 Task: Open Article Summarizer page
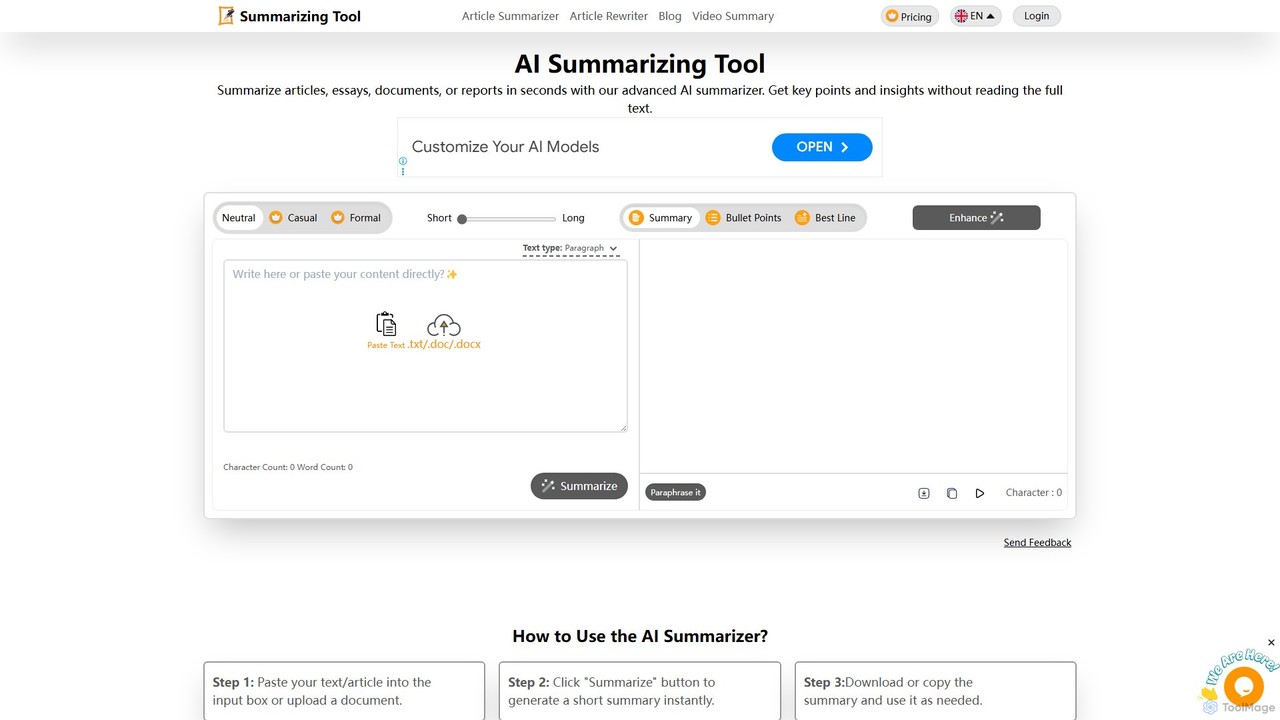point(510,16)
